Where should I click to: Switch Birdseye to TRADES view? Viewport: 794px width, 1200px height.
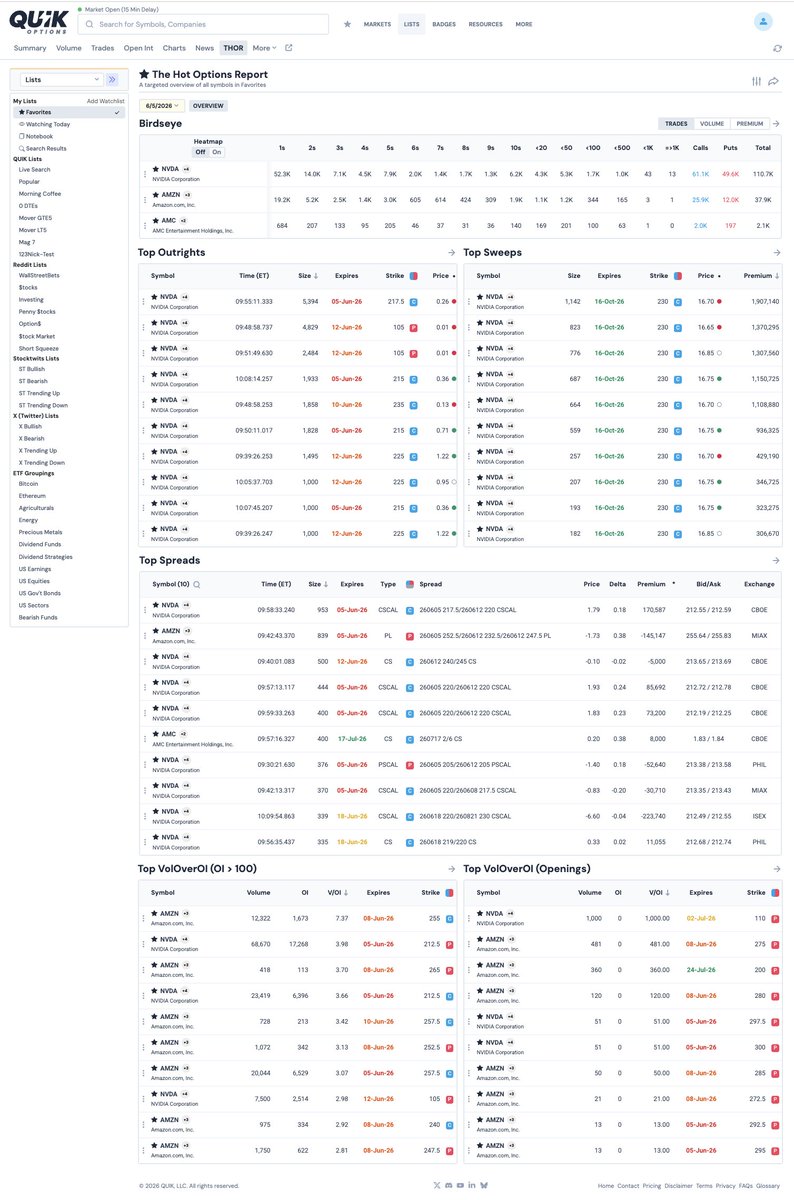click(x=677, y=124)
